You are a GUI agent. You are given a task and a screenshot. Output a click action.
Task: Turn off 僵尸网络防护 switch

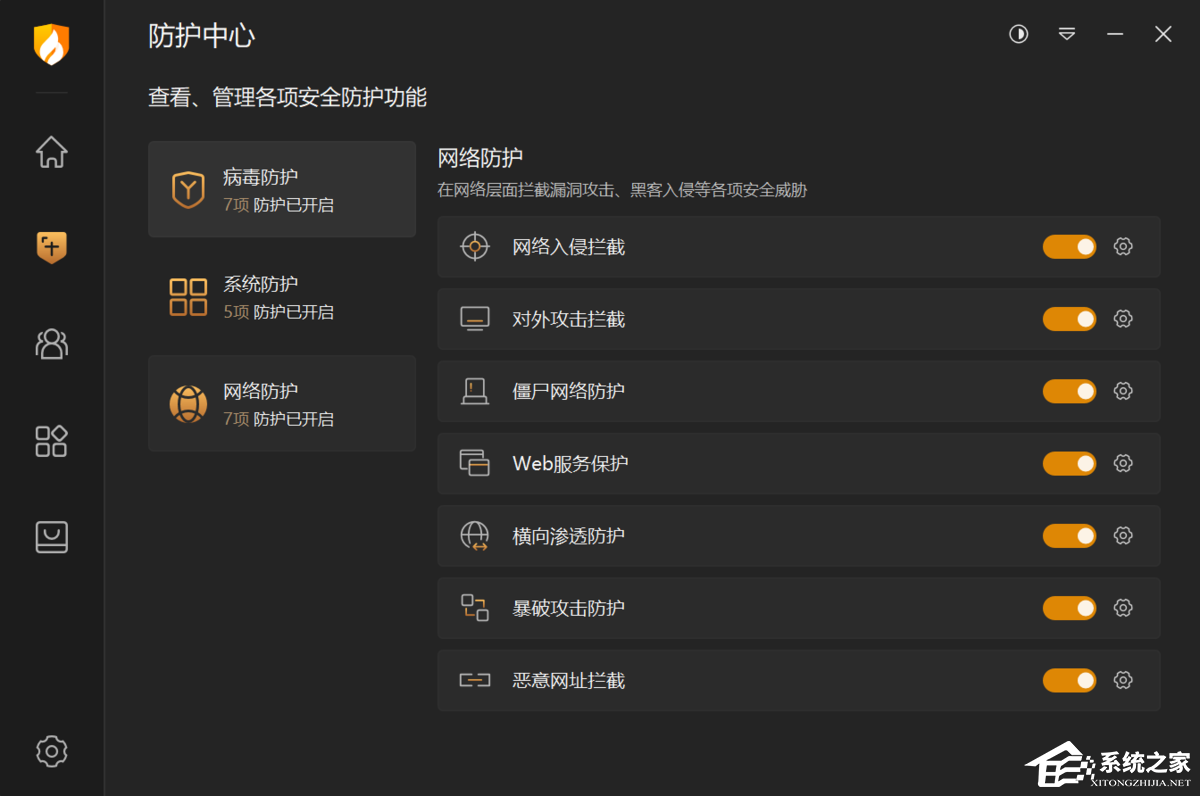coord(1069,391)
